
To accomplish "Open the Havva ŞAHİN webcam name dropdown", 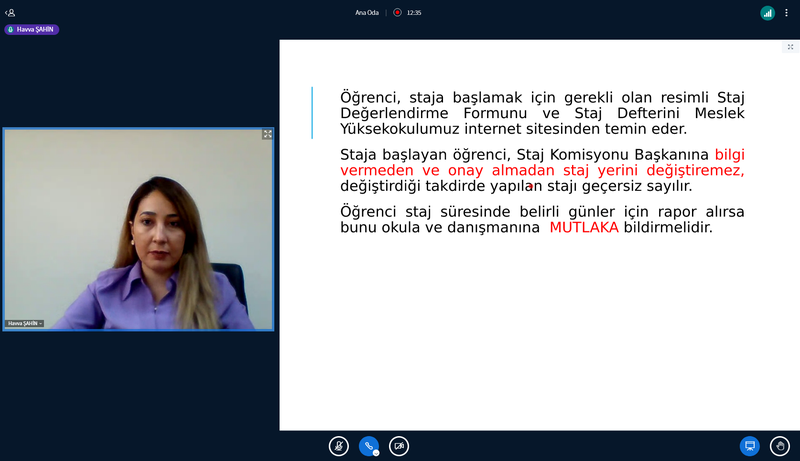I will [25, 324].
